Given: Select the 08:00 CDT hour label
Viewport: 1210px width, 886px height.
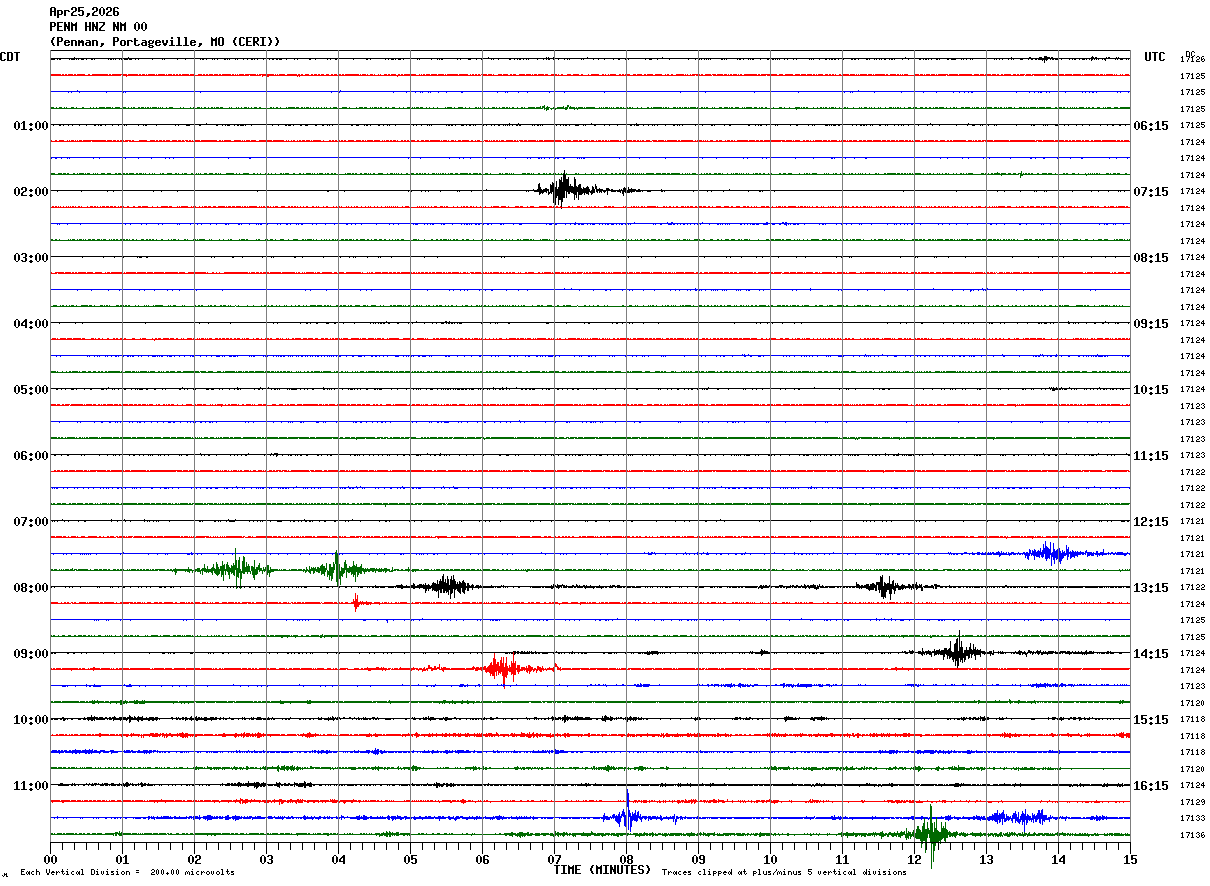Looking at the screenshot, I should [30, 588].
